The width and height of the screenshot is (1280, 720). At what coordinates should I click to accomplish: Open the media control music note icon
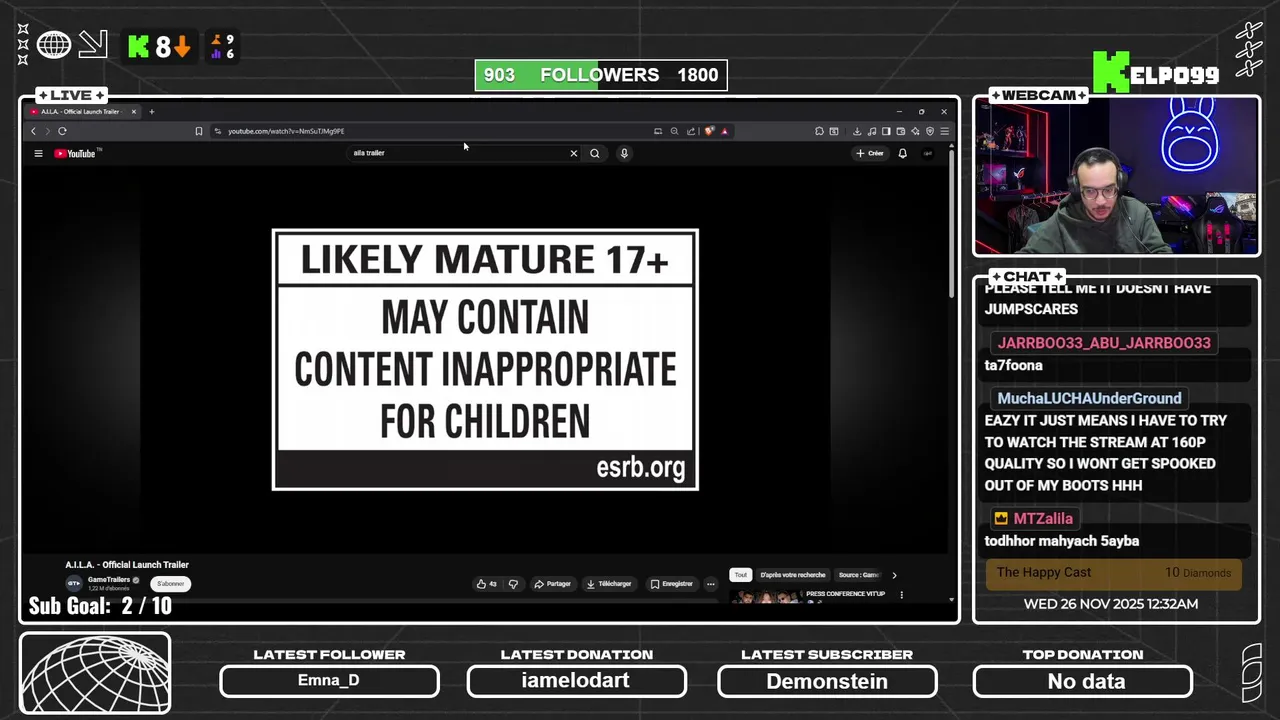872,131
